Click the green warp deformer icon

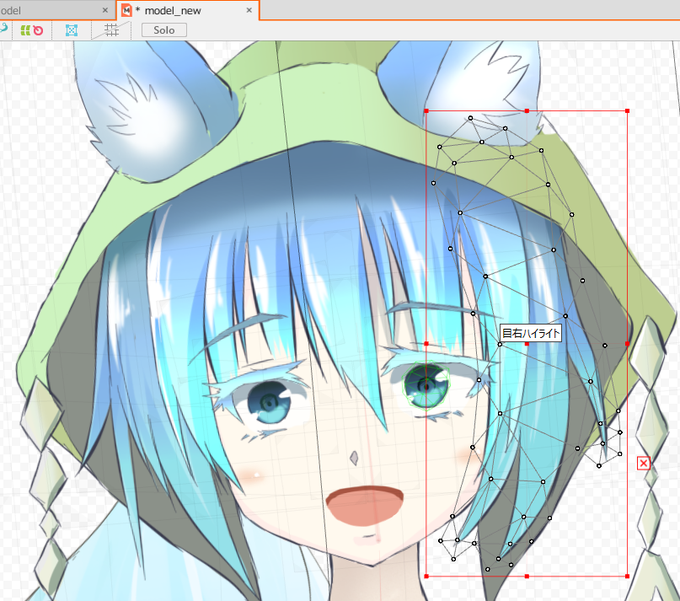26,30
